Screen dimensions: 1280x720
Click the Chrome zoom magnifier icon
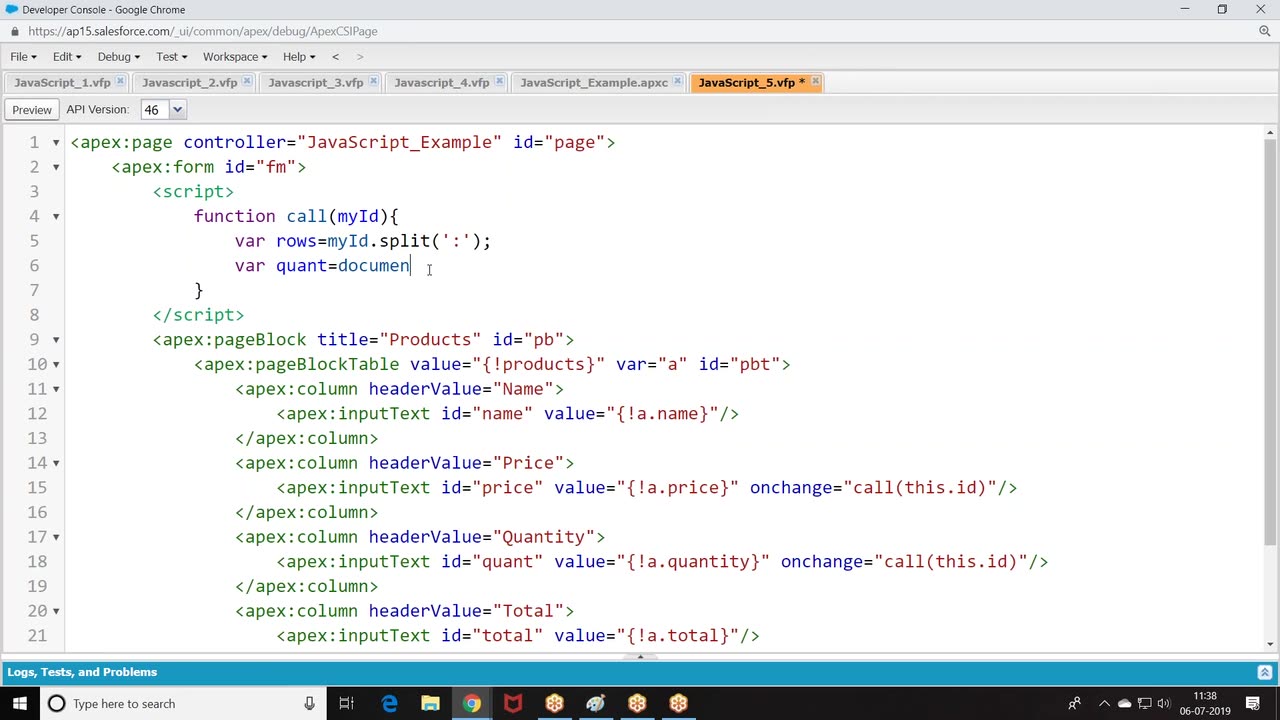[x=1264, y=31]
